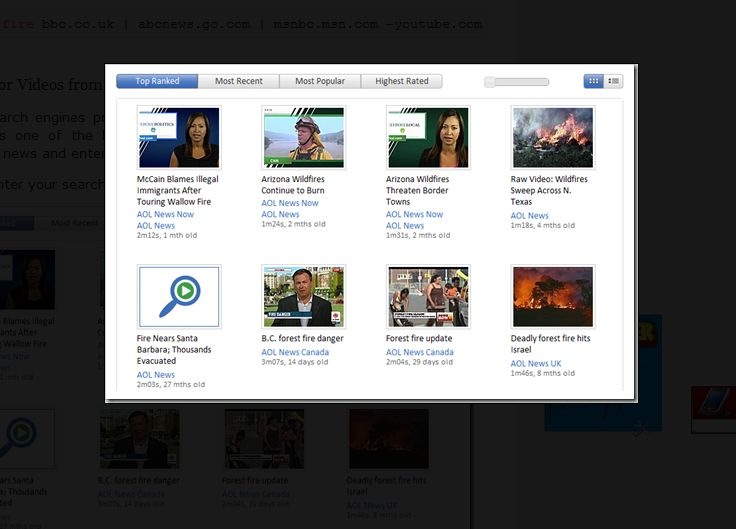Click AOL News UK link
This screenshot has height=529, width=736.
(536, 363)
